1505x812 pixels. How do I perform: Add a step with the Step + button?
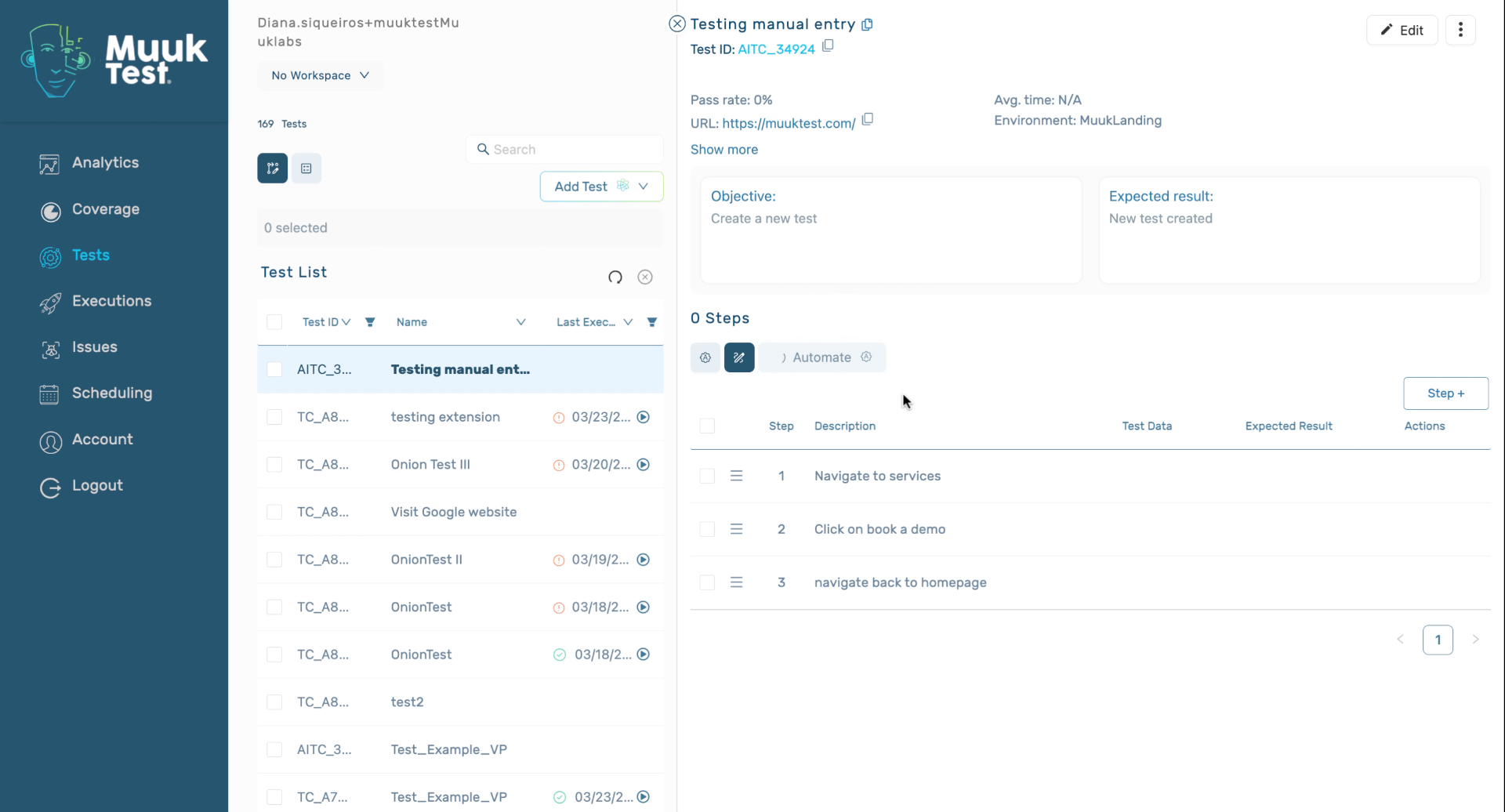(1445, 393)
